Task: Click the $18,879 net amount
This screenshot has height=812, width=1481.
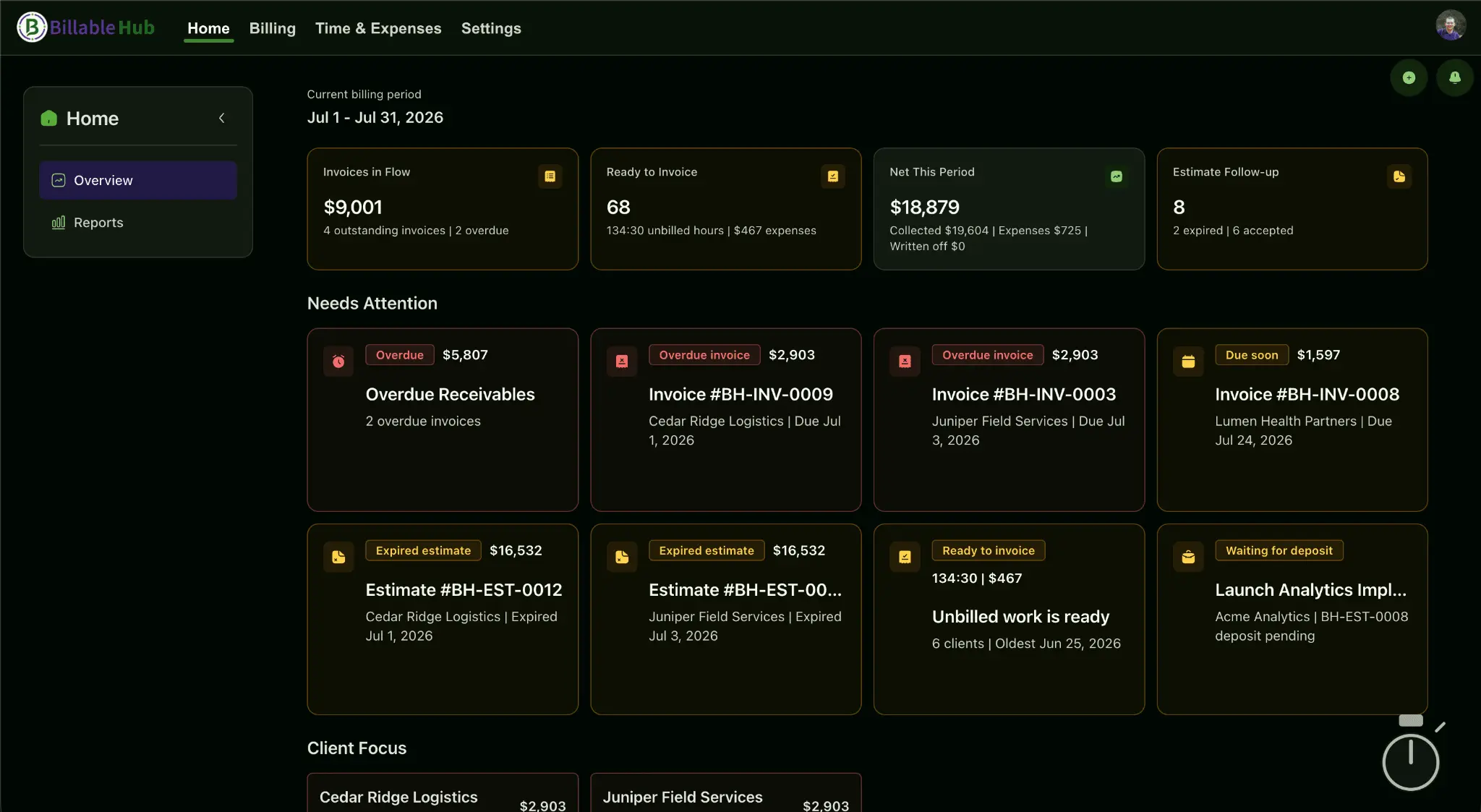Action: coord(924,208)
